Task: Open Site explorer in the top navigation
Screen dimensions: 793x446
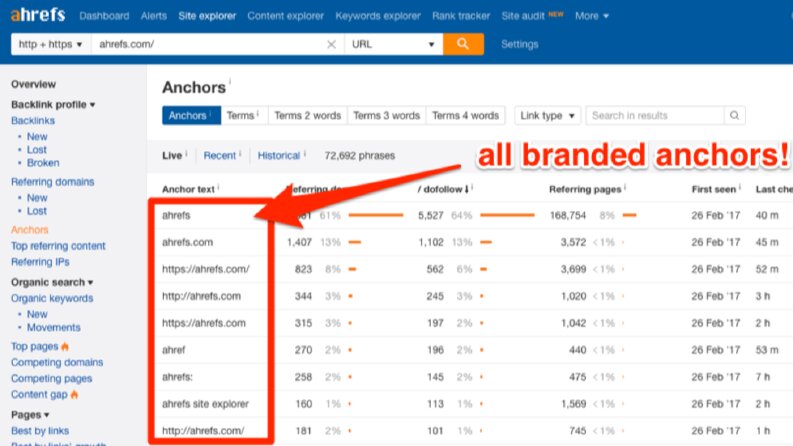Action: (207, 16)
